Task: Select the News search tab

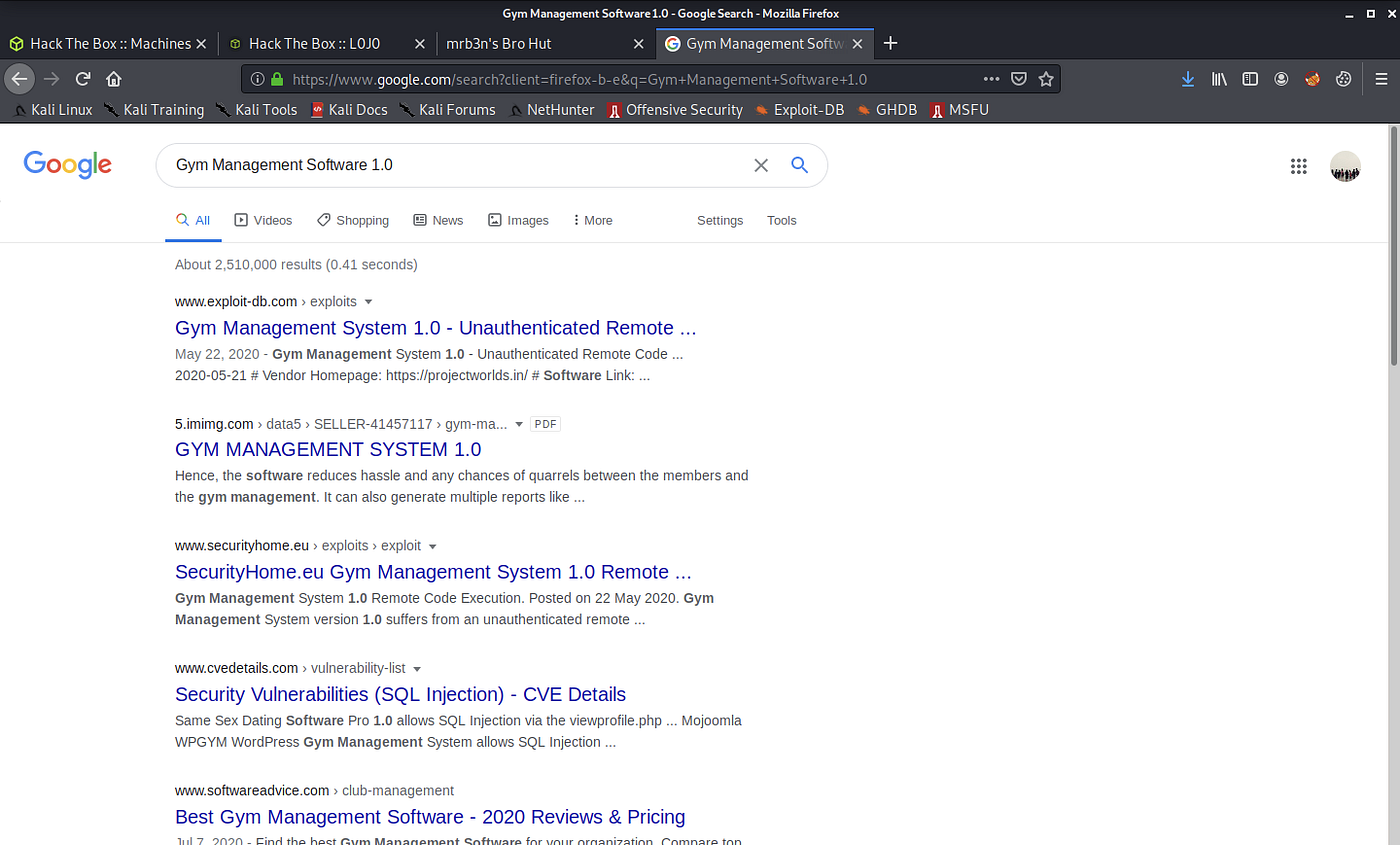Action: coord(438,220)
